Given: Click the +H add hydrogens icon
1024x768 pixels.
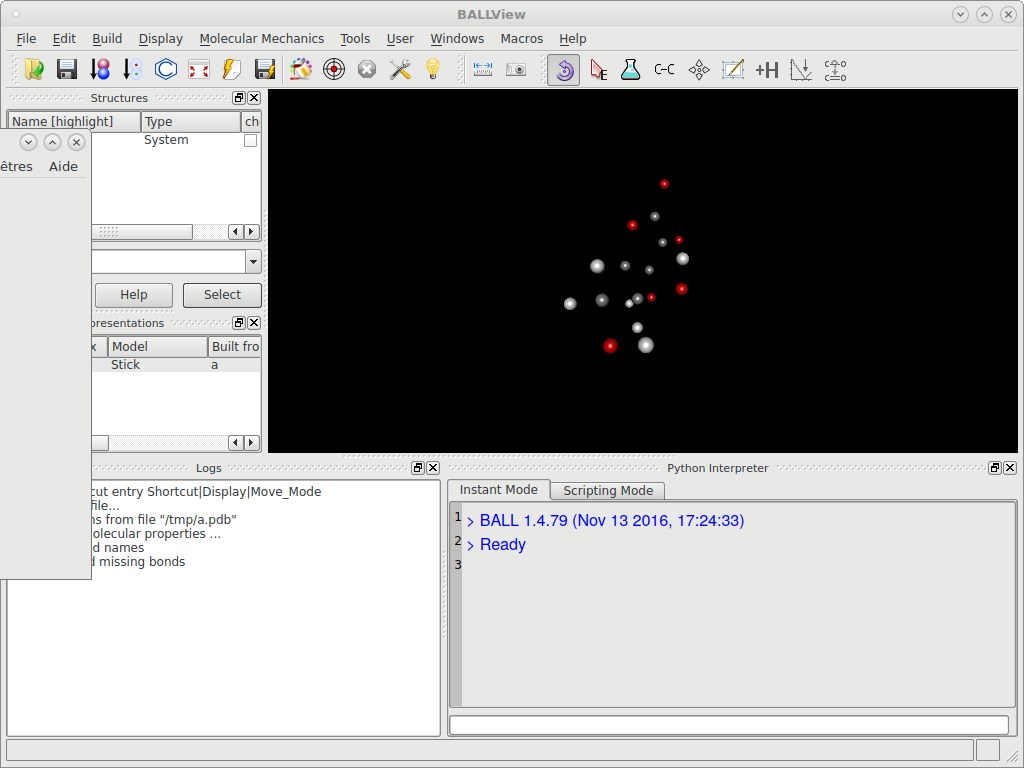Looking at the screenshot, I should pyautogui.click(x=767, y=69).
